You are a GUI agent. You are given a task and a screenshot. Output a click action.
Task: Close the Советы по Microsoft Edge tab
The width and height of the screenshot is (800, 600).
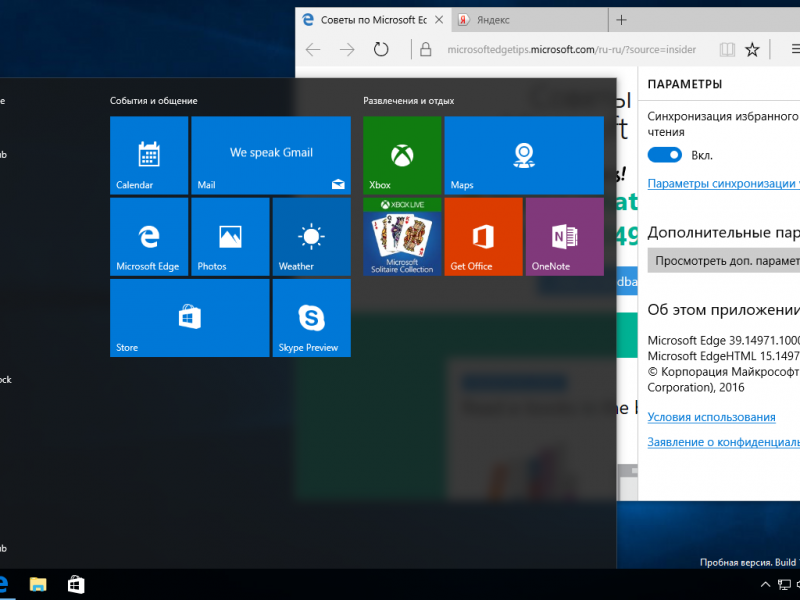[x=439, y=20]
